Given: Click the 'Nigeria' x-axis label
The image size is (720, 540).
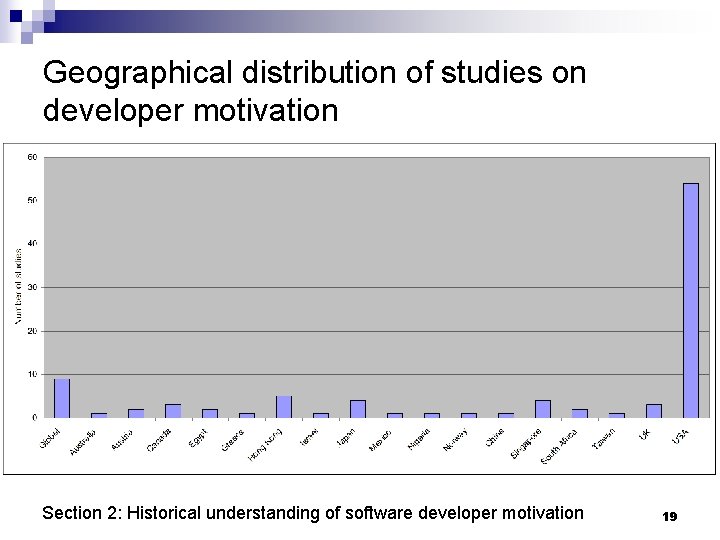Looking at the screenshot, I should [x=419, y=439].
